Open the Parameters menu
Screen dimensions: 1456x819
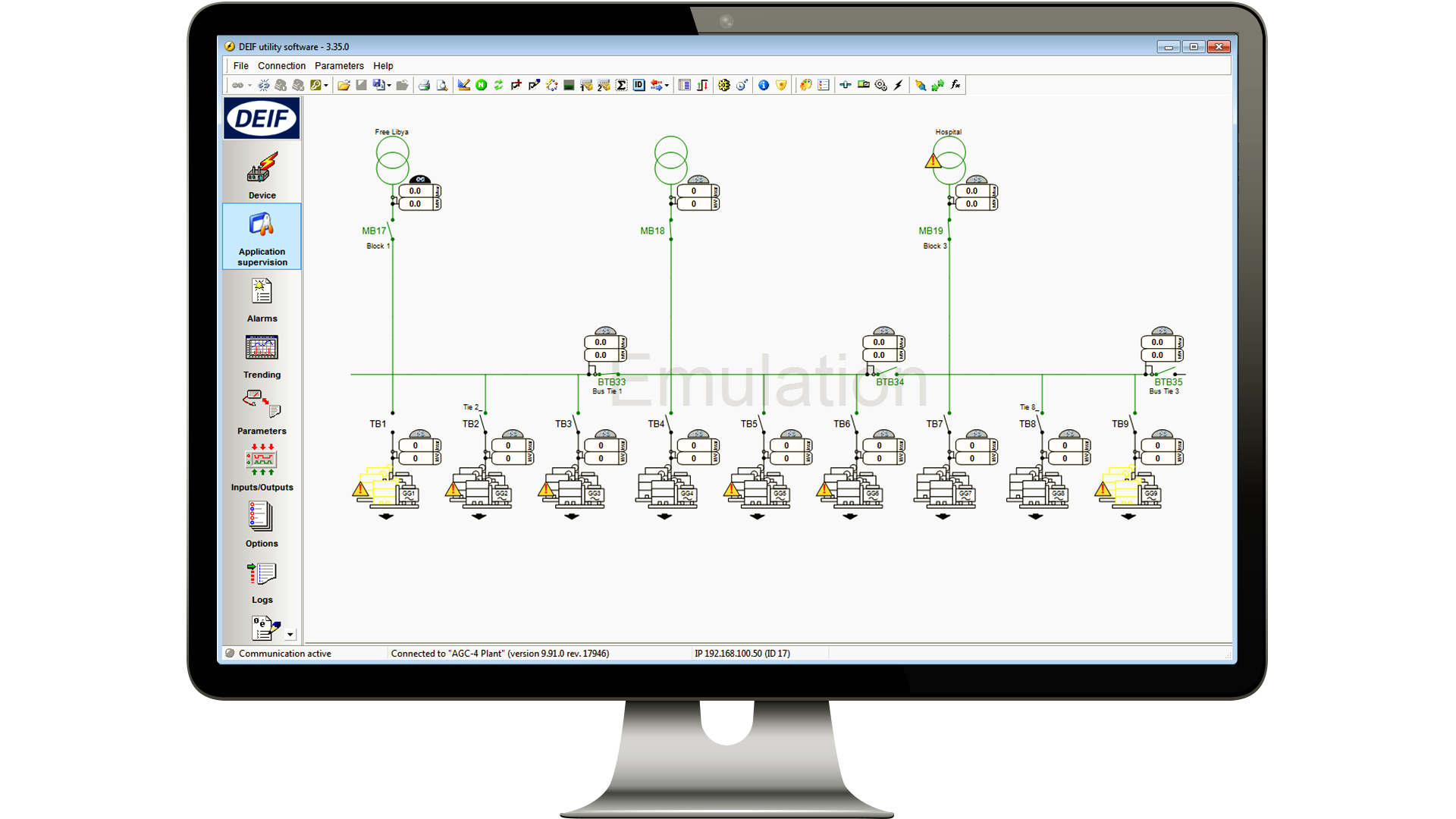click(x=339, y=66)
